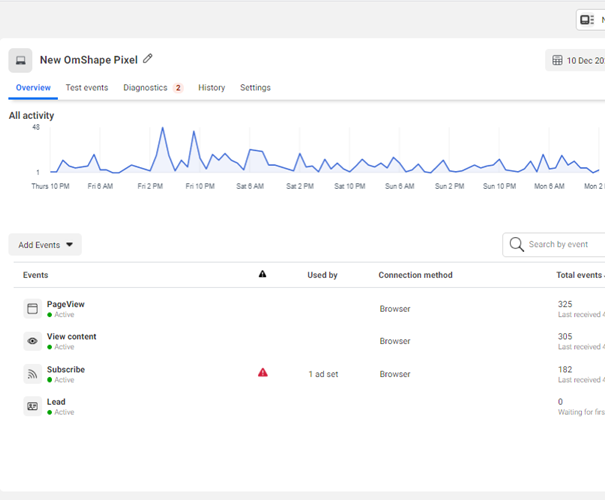605x500 pixels.
Task: Click the pencil edit icon beside pixel name
Action: pyautogui.click(x=147, y=59)
